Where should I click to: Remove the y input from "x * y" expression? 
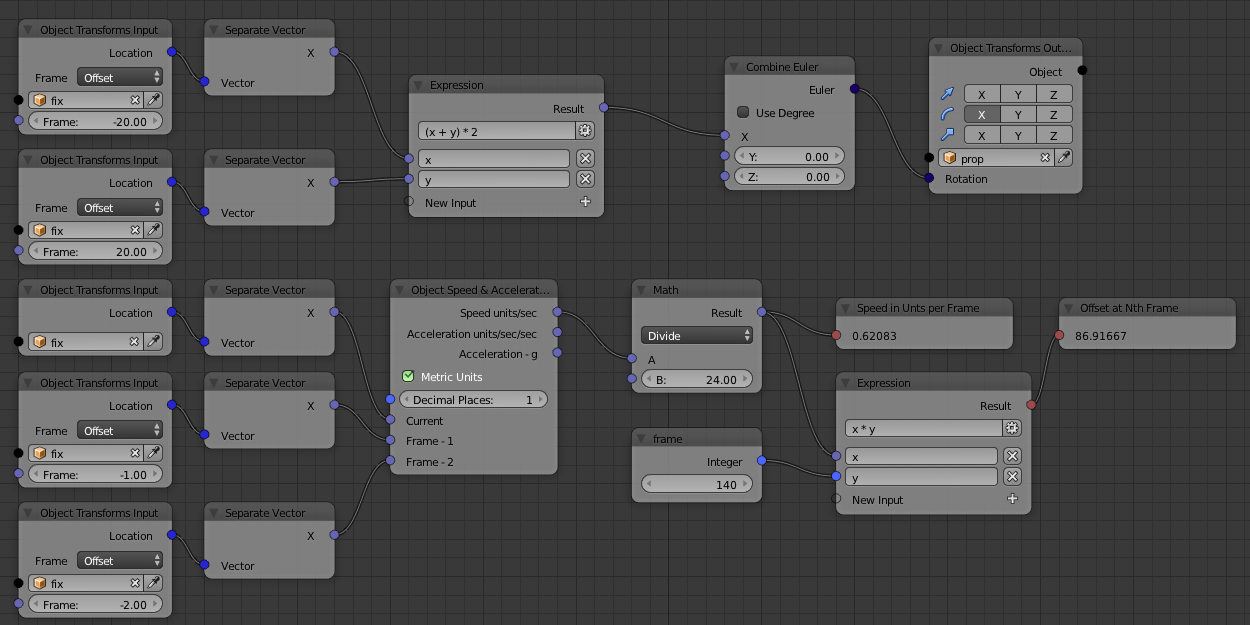[1012, 477]
